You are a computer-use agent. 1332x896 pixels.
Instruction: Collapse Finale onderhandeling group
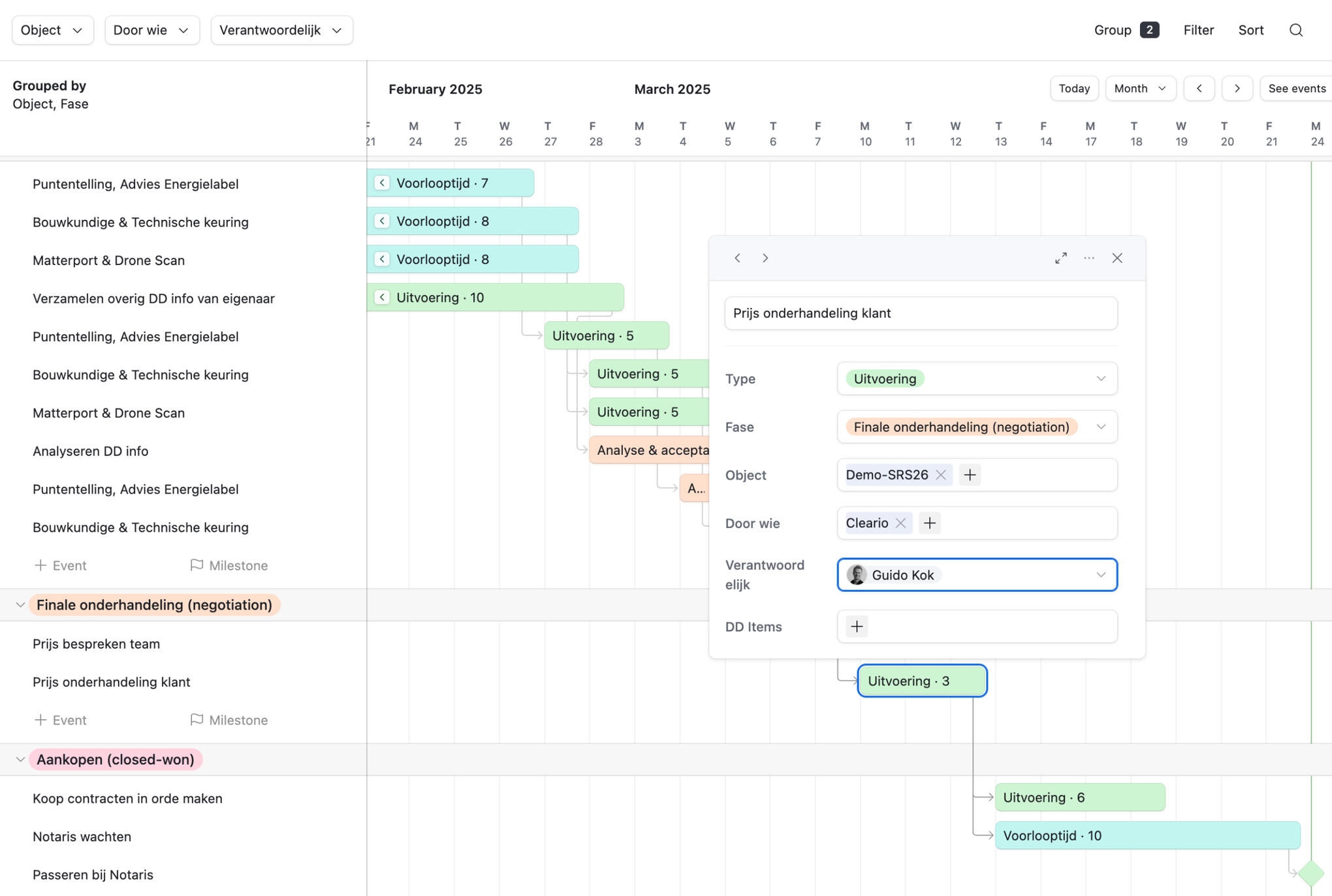click(x=20, y=605)
